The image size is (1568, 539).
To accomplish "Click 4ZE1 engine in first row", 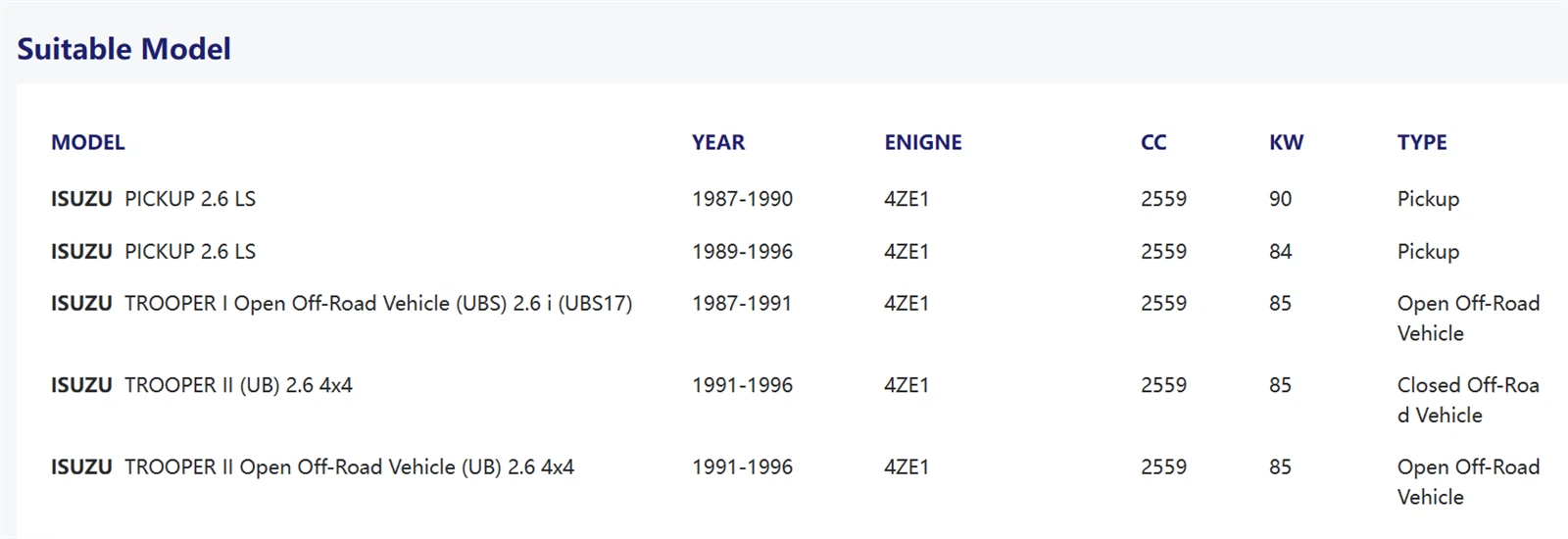I will coord(906,199).
